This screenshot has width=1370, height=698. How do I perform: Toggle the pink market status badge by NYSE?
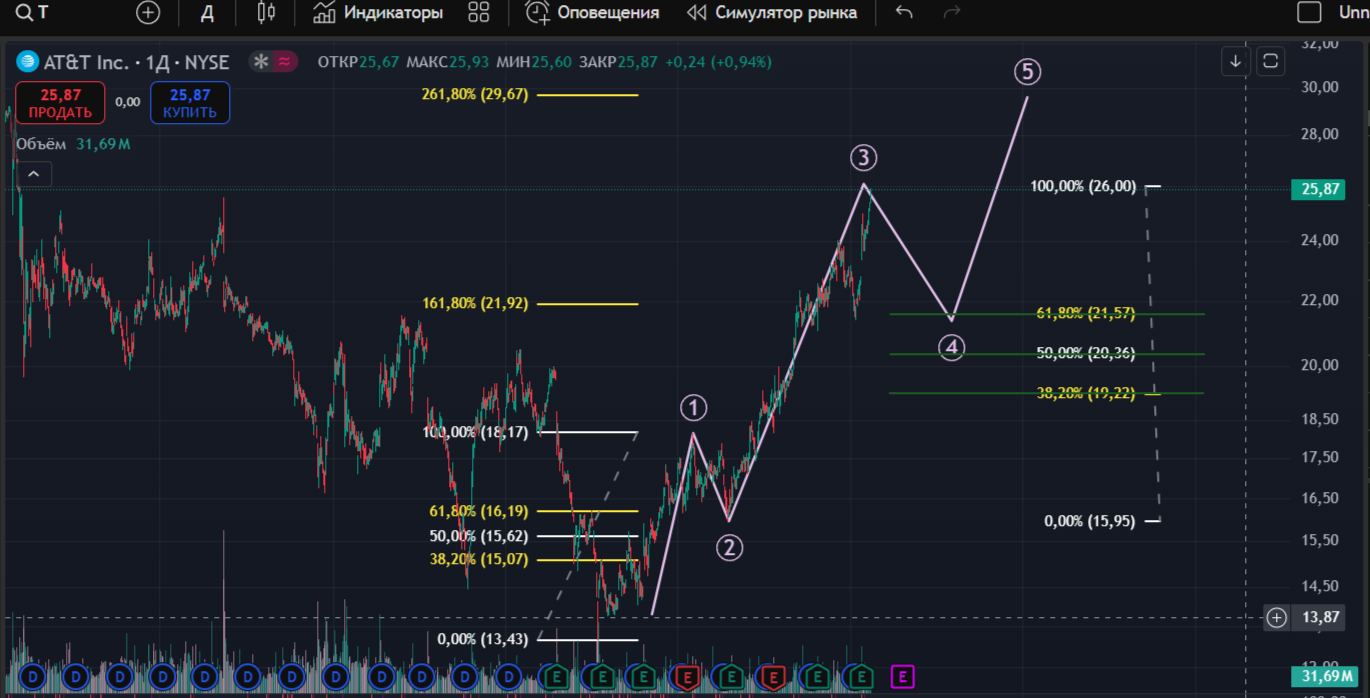[285, 62]
